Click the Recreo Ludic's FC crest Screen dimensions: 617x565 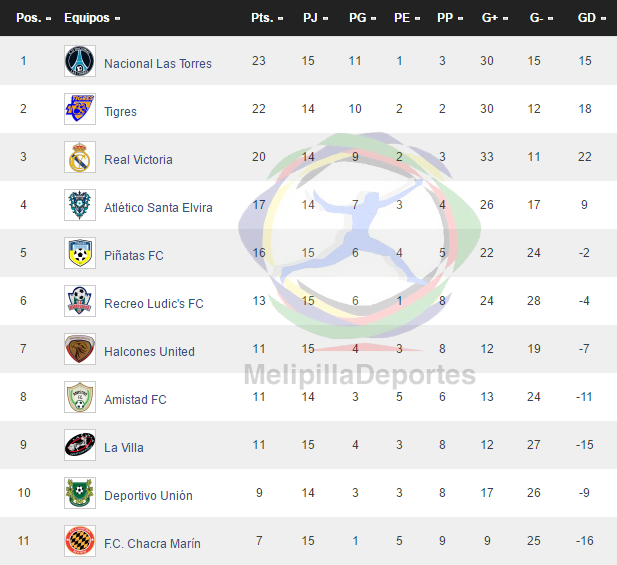pos(80,301)
